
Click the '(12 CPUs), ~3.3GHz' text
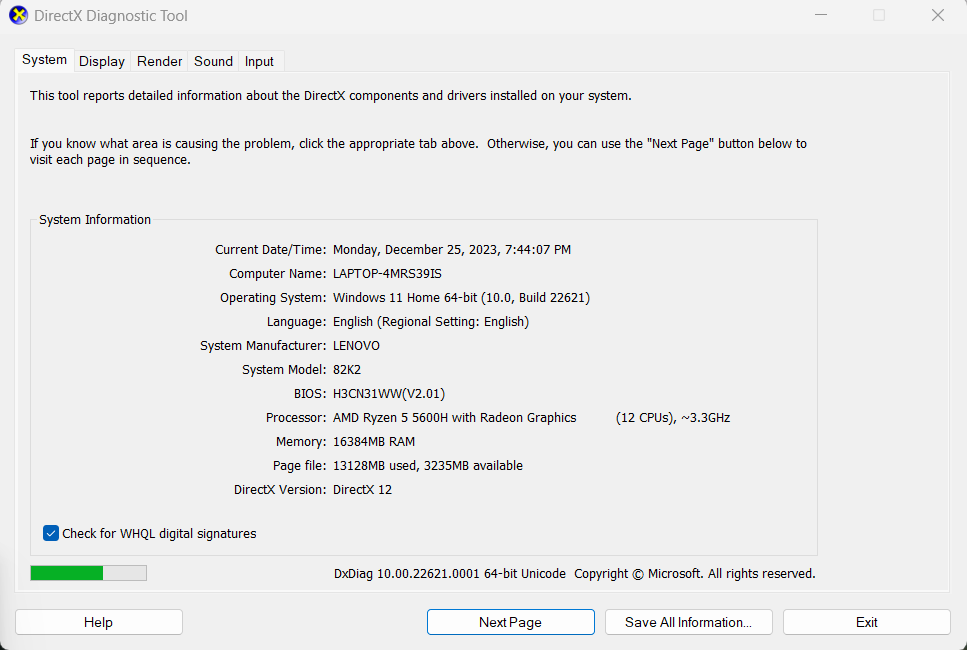point(673,418)
